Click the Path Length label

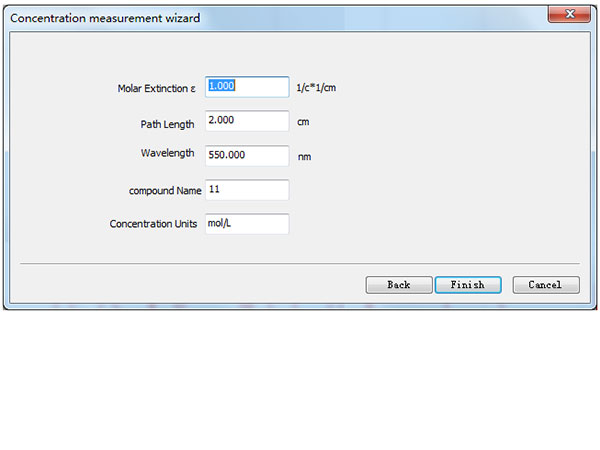(x=167, y=124)
